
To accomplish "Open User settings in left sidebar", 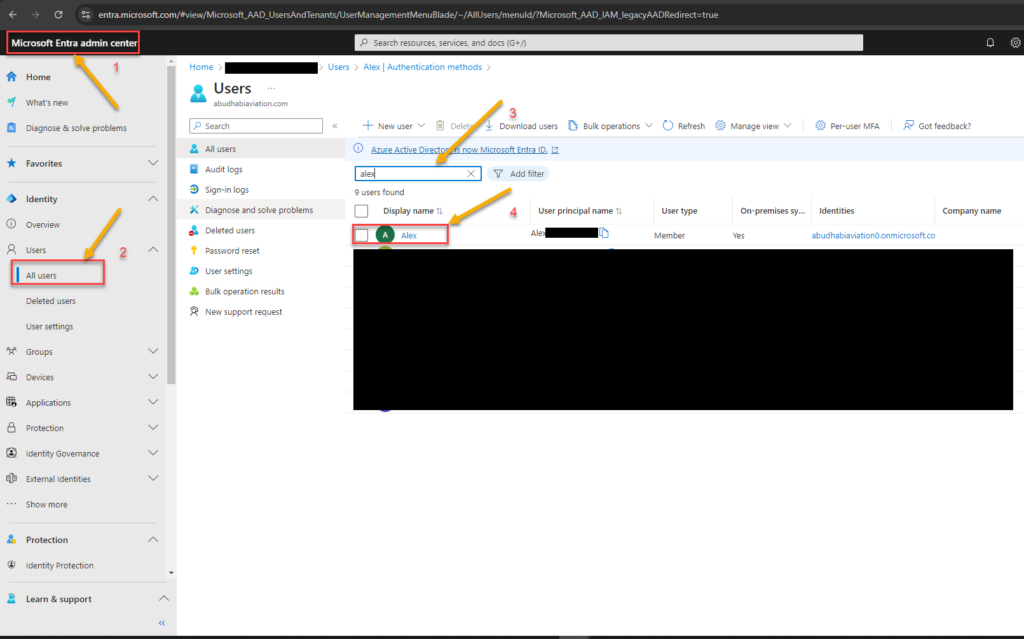I will [x=50, y=327].
